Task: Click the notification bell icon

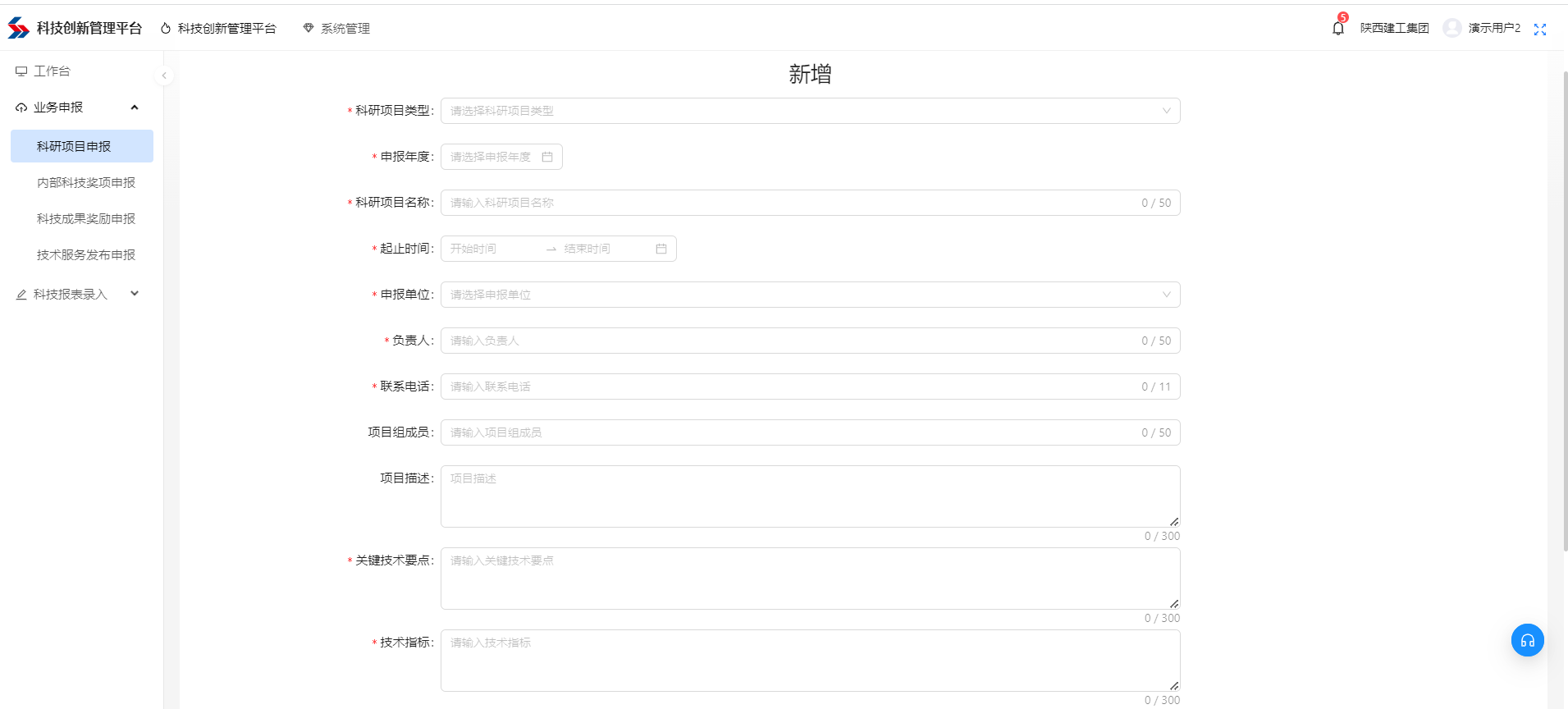Action: click(1337, 29)
